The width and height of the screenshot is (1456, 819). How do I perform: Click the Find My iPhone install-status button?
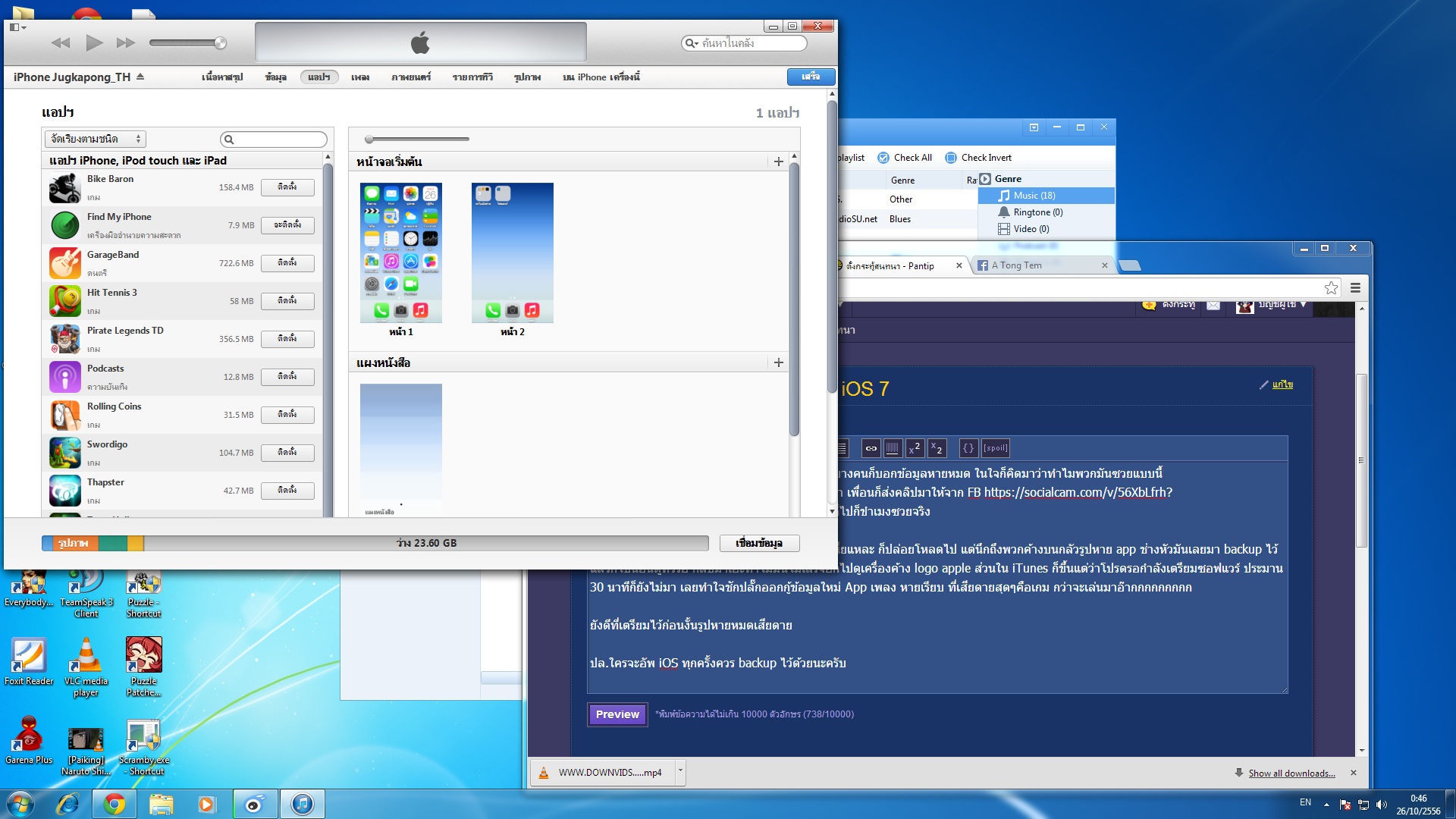click(x=287, y=225)
